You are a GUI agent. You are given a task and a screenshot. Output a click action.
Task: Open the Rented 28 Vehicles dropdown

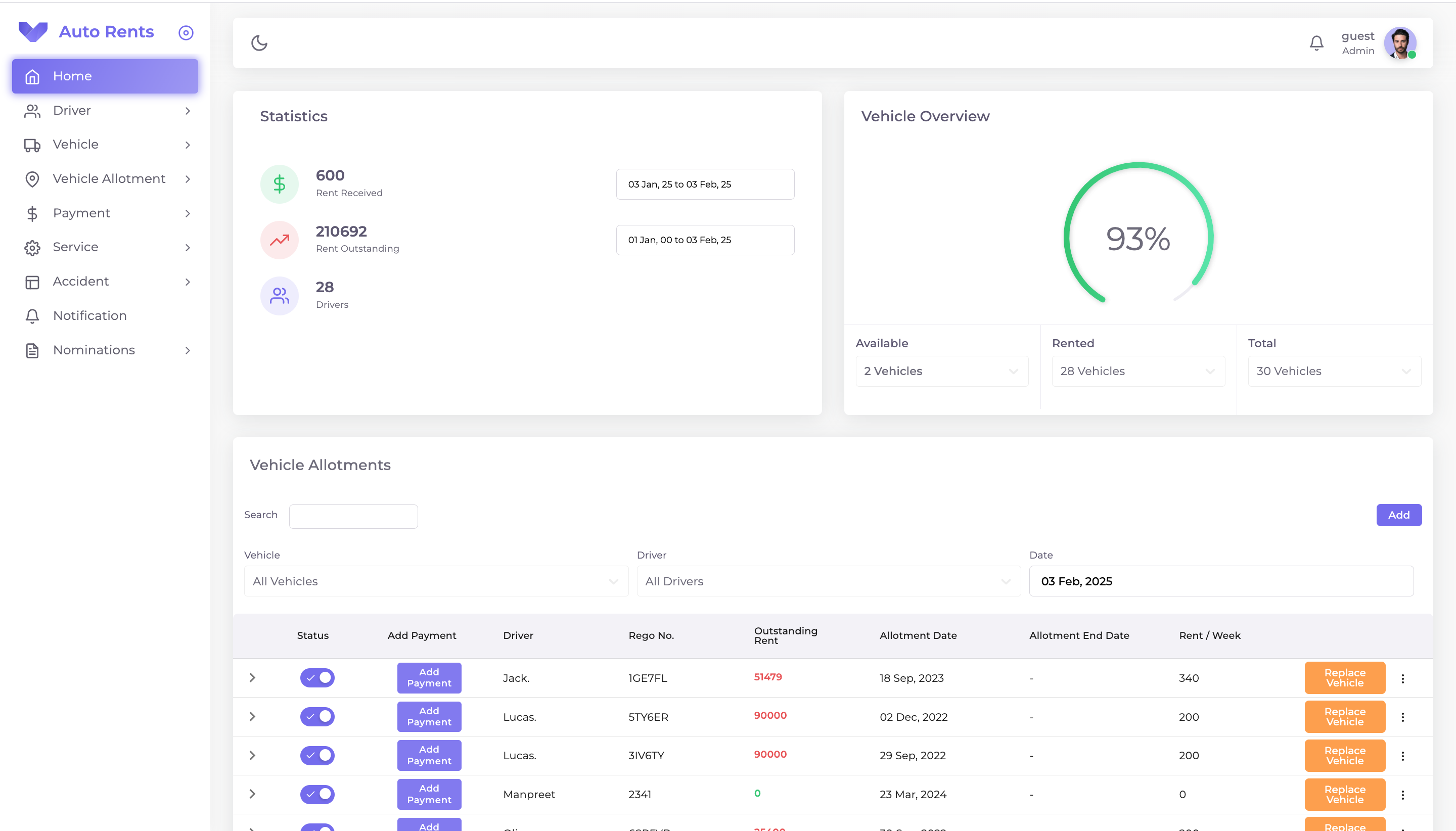[x=1137, y=371]
